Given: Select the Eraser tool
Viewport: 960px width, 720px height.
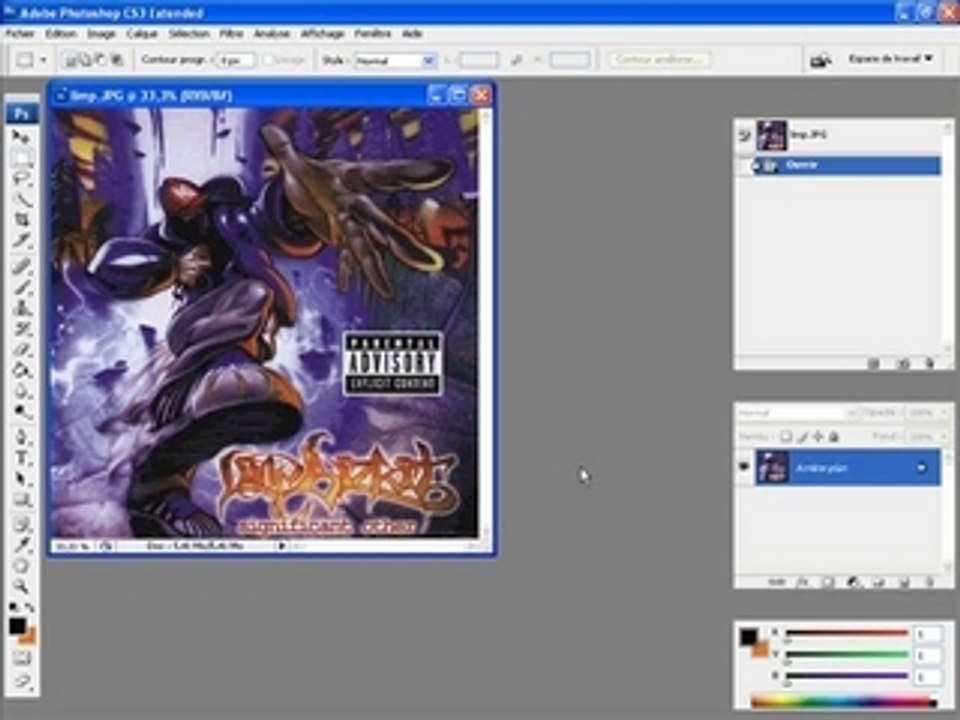Looking at the screenshot, I should point(22,350).
